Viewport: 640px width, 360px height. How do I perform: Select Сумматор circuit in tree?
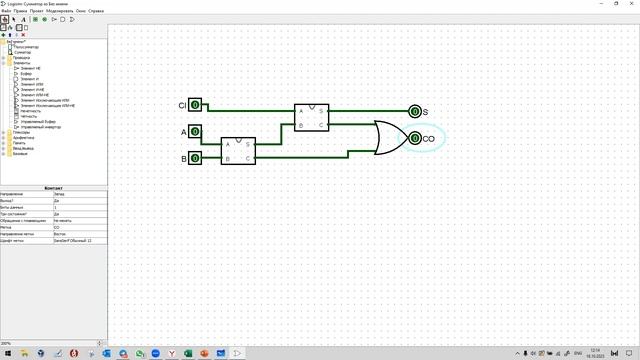22,52
